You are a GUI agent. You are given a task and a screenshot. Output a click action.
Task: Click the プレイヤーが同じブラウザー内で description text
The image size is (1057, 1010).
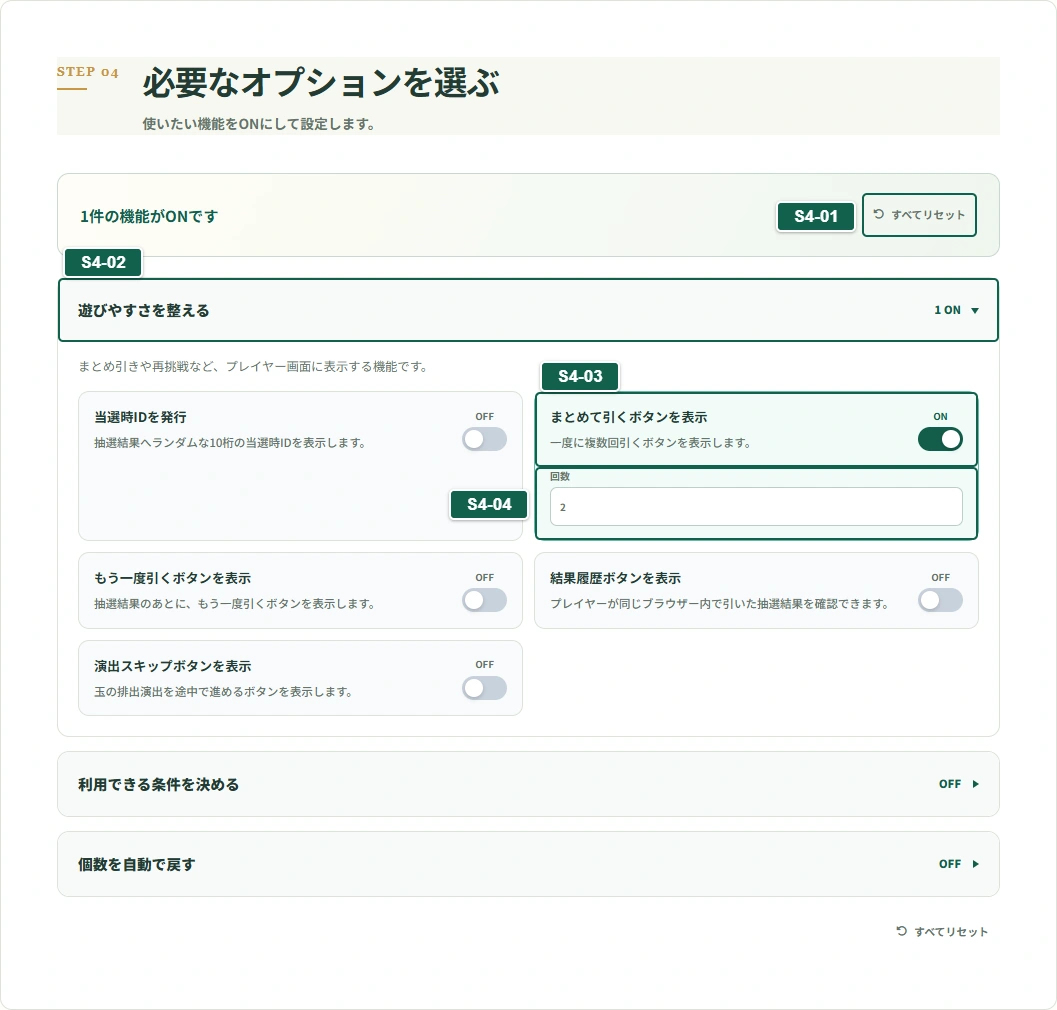click(x=720, y=604)
